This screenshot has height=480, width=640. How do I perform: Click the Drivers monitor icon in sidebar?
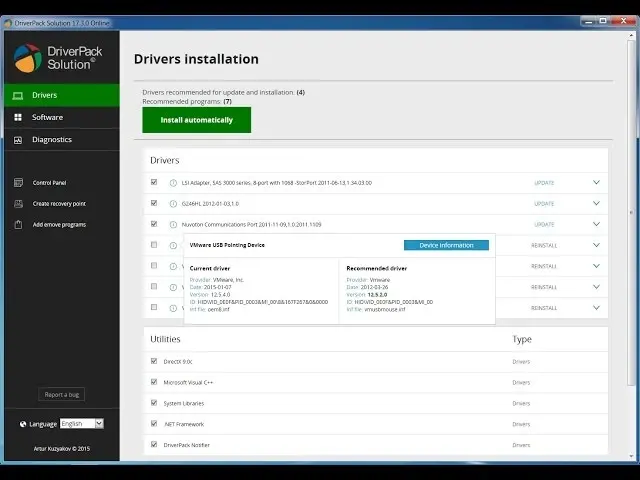18,96
